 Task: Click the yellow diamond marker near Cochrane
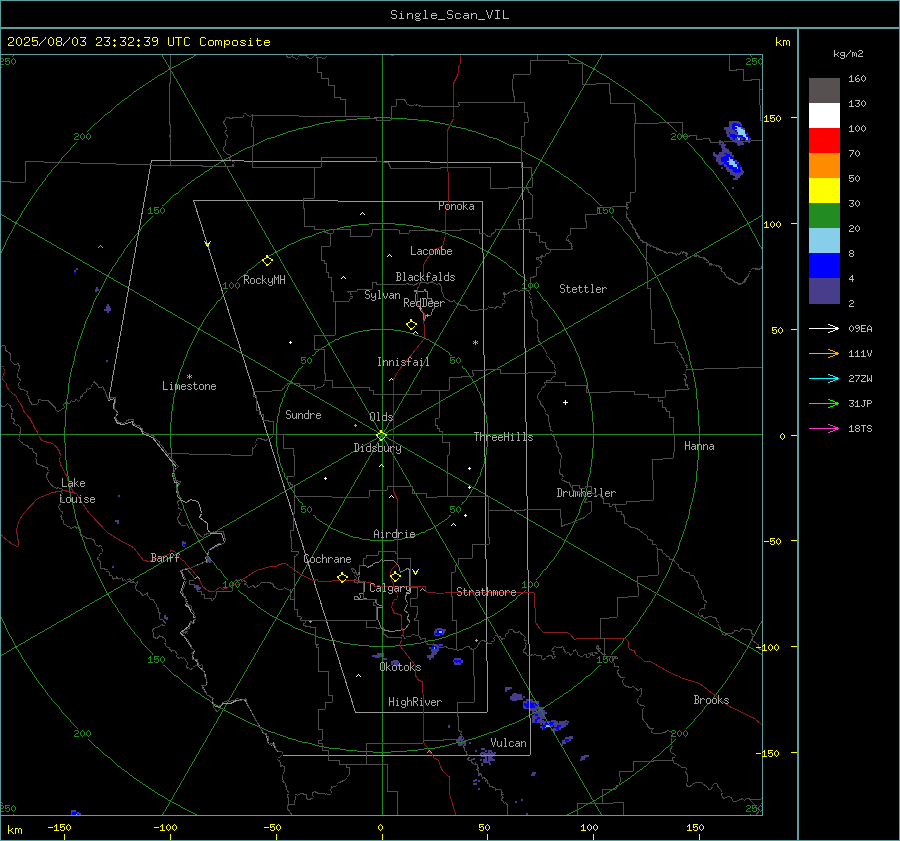coord(342,578)
